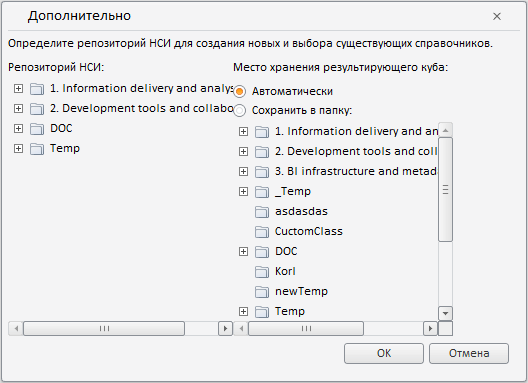Select the DOC item in right folder tree
The height and width of the screenshot is (383, 528).
(x=286, y=251)
